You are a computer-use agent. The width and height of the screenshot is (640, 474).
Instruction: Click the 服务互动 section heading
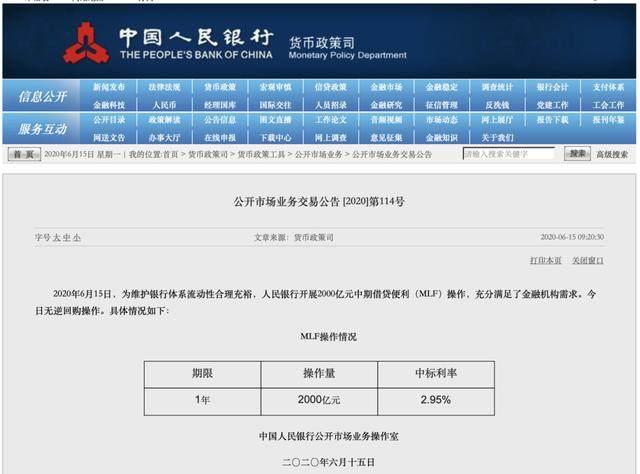42,129
